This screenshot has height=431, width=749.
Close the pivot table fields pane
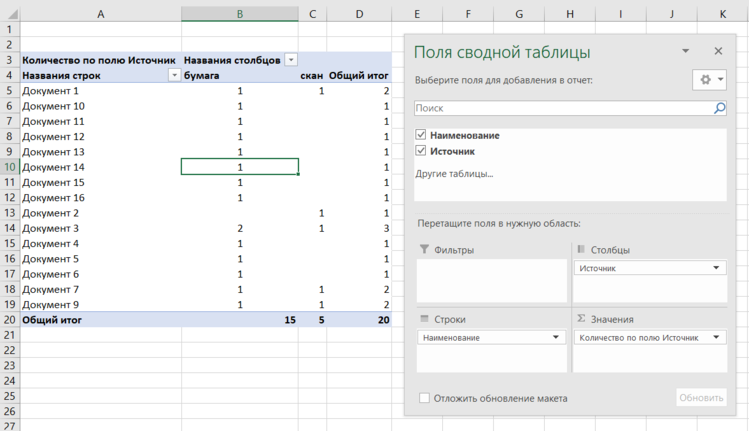718,51
